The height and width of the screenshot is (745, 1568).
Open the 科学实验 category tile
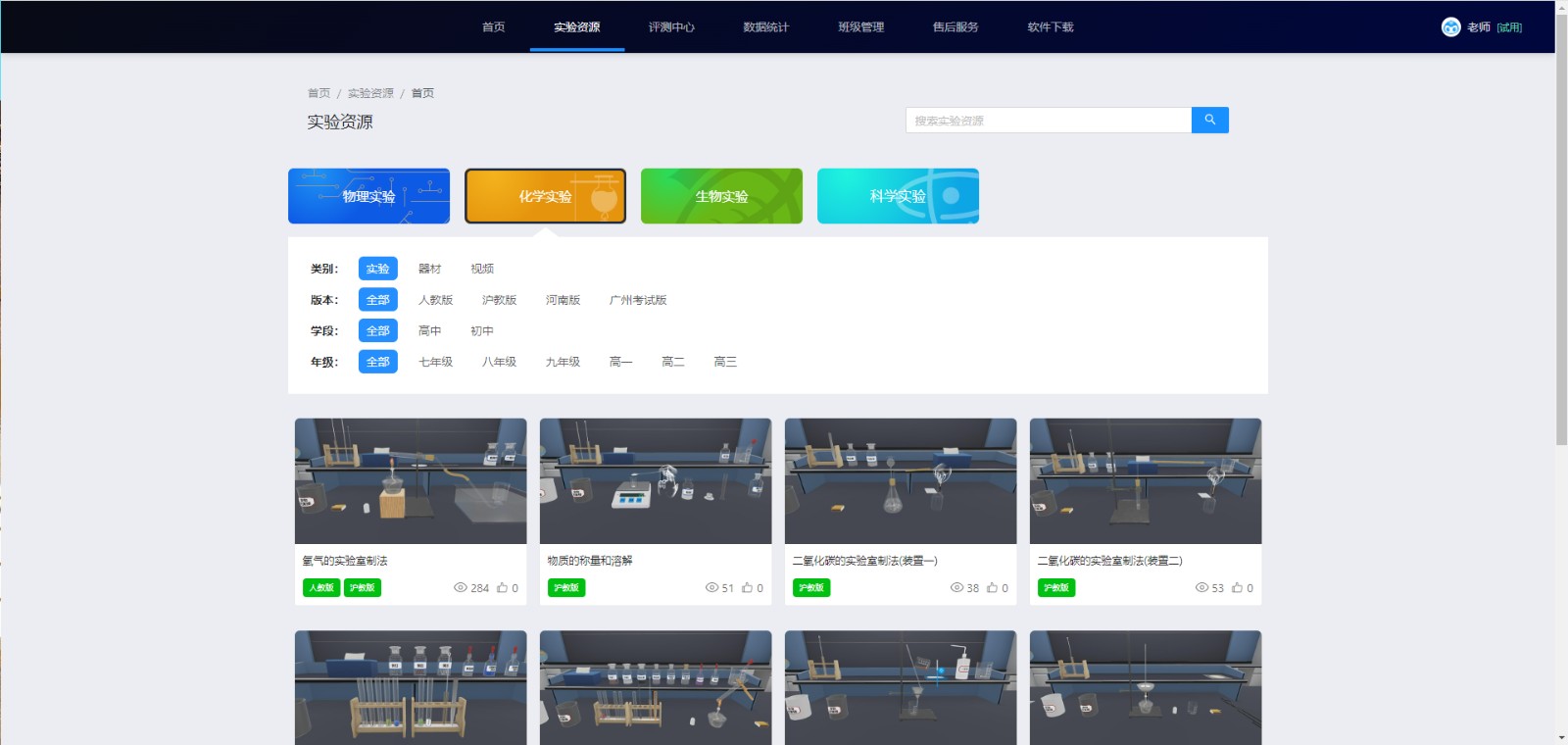click(898, 196)
